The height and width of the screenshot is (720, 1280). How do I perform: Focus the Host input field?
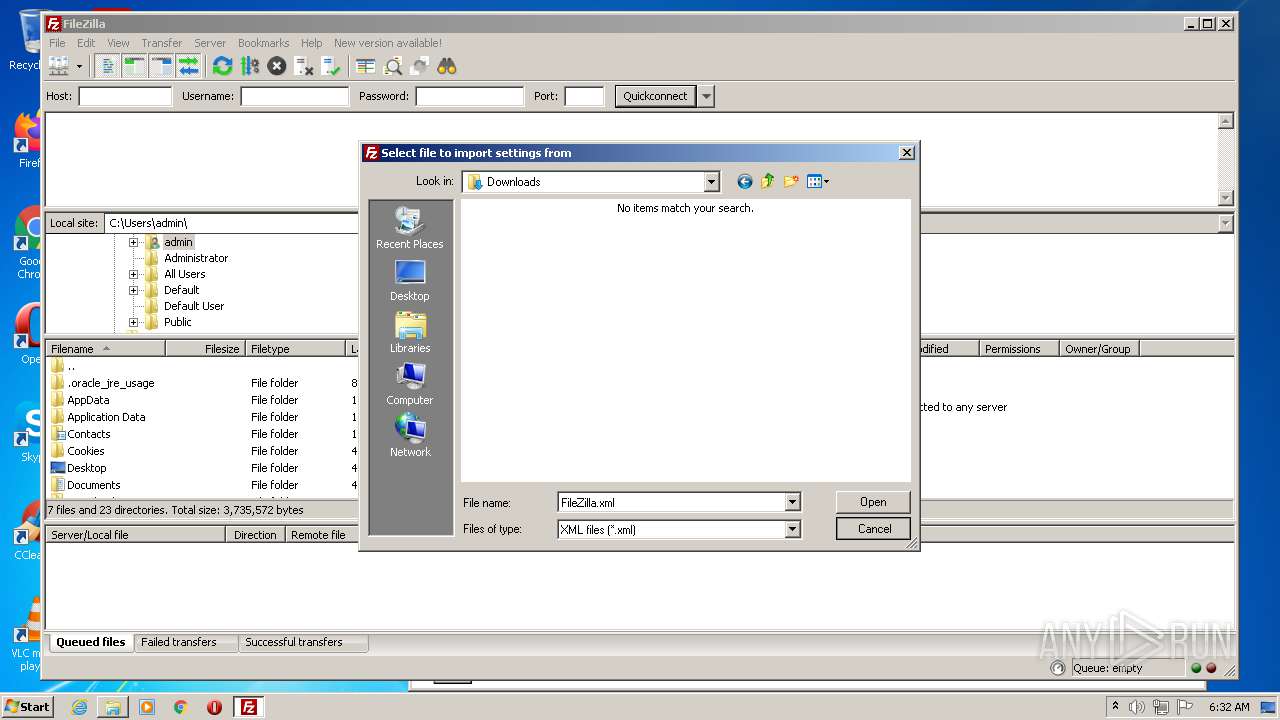click(125, 96)
